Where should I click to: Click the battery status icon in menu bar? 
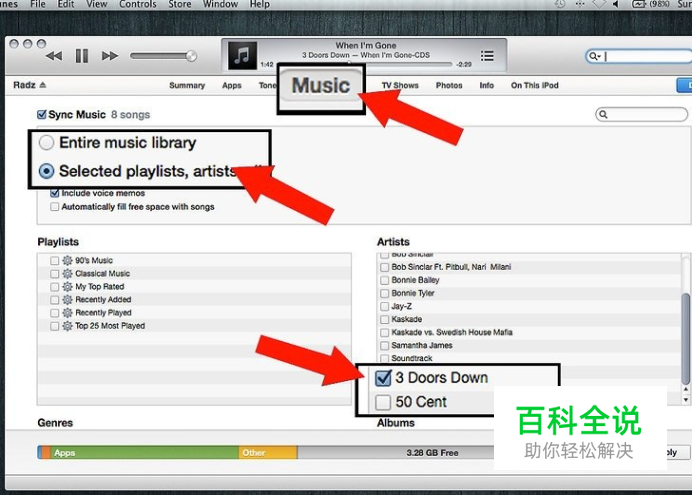pos(639,4)
